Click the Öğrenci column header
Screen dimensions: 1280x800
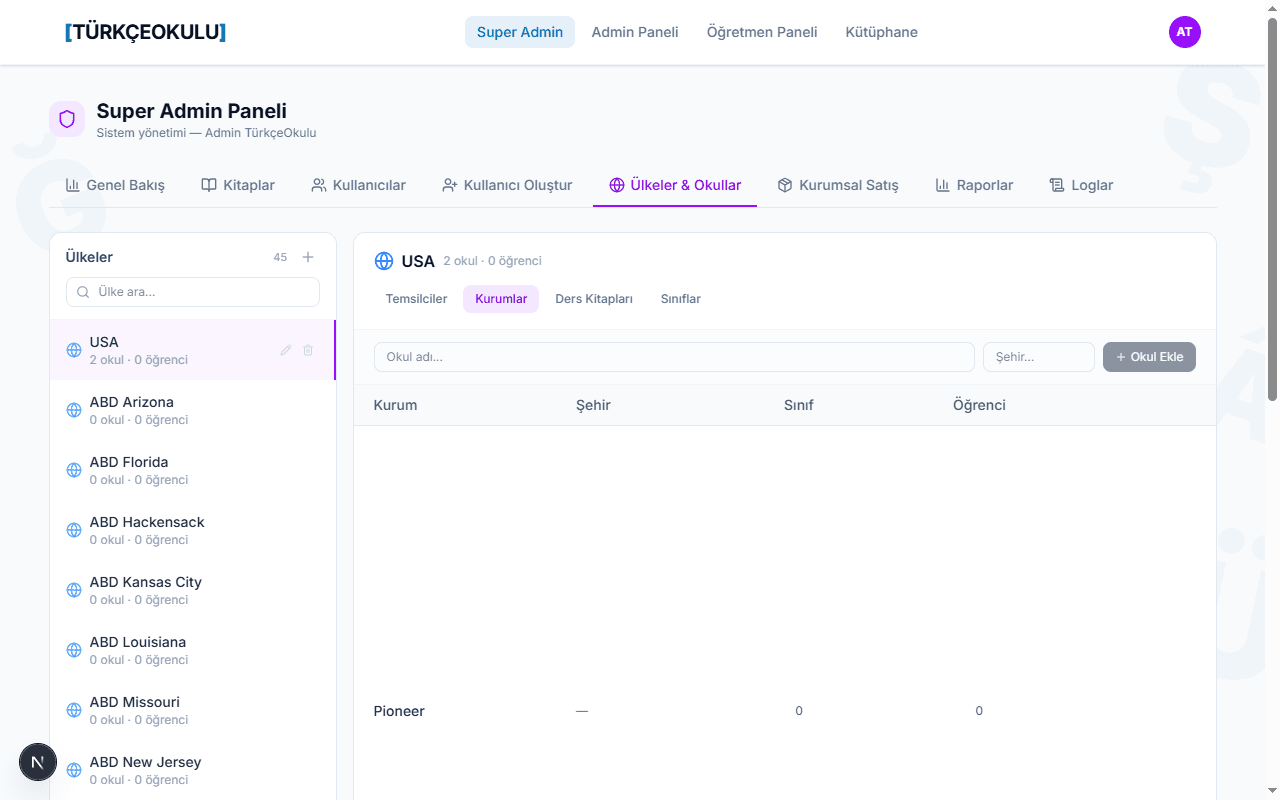tap(979, 405)
